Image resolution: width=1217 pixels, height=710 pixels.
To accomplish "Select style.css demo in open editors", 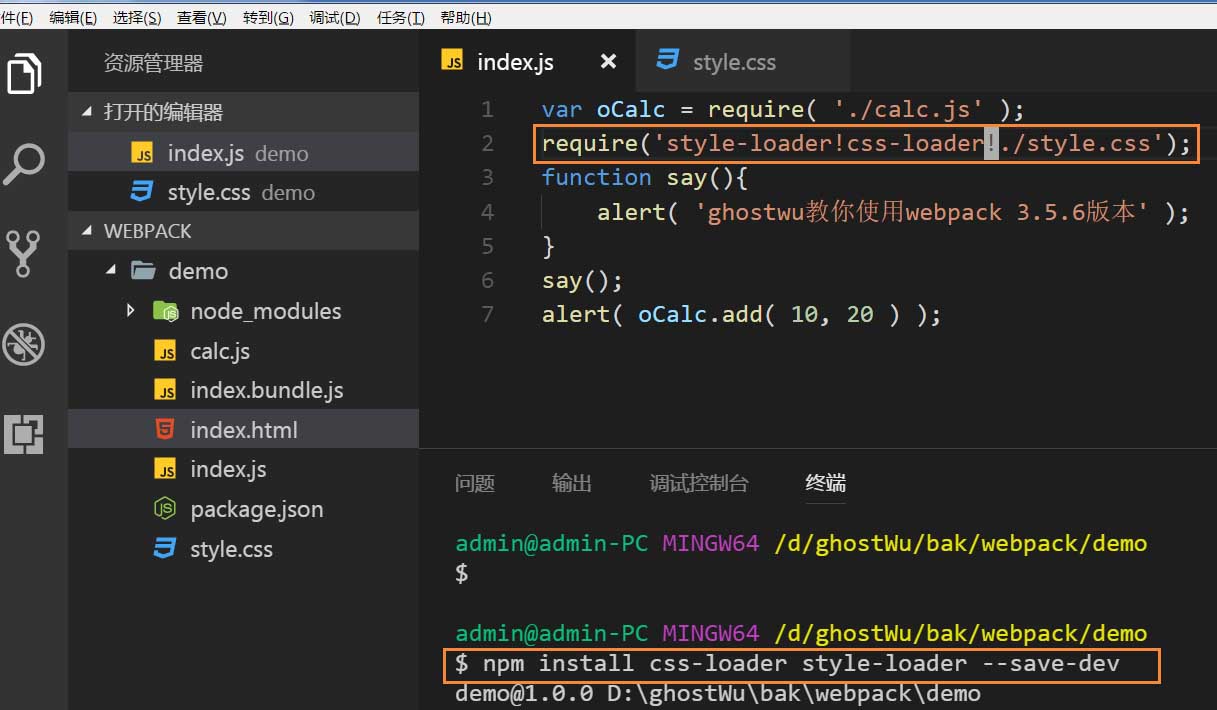I will coord(243,192).
